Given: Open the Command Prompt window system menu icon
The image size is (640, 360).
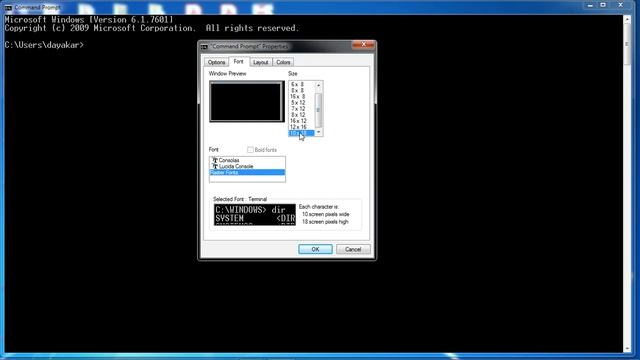Looking at the screenshot, I should click(x=8, y=8).
